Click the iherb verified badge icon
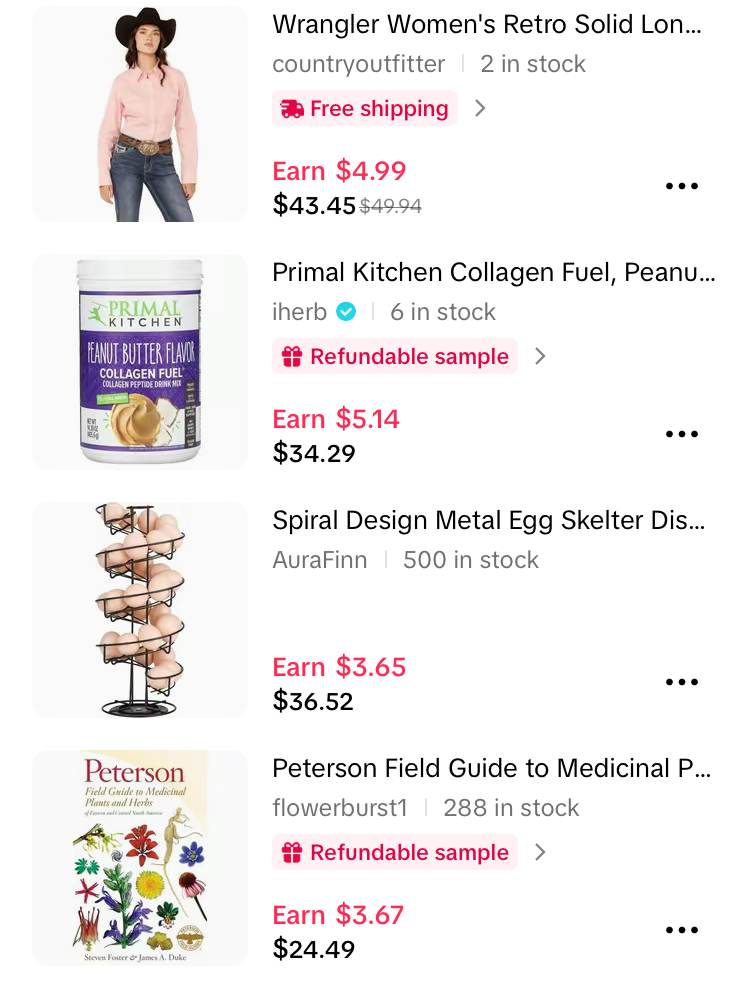The width and height of the screenshot is (750, 986). pos(346,312)
